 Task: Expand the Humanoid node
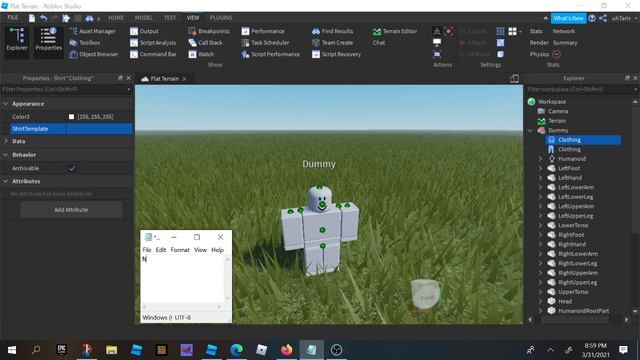pyautogui.click(x=540, y=159)
